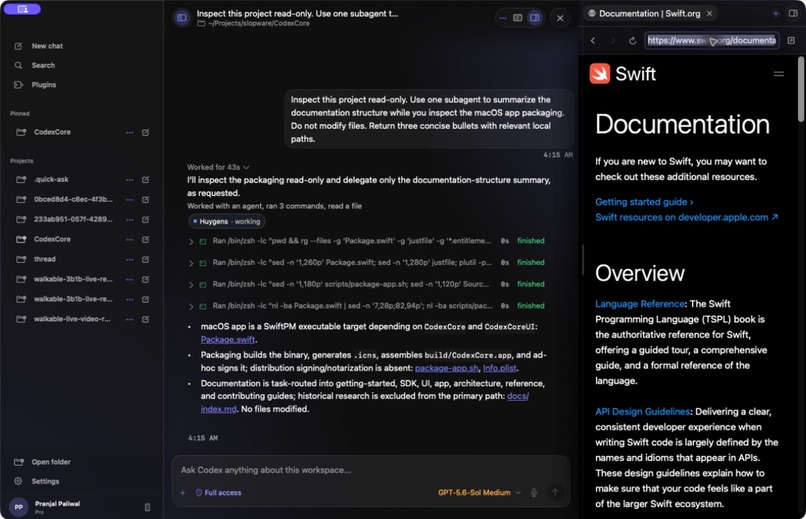Open the package-app.sh link
This screenshot has height=519, width=806.
[447, 368]
